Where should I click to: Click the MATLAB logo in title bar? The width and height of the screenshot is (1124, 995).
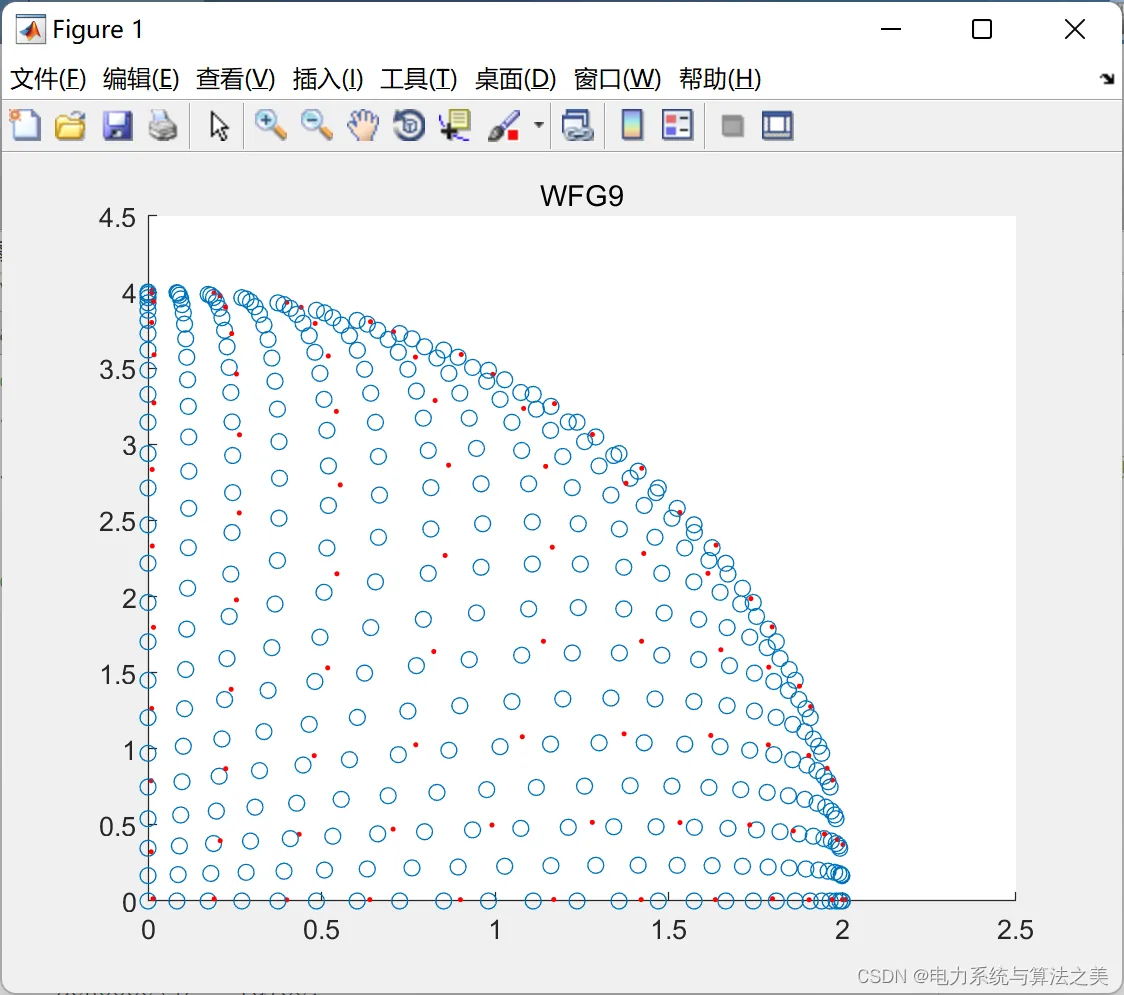coord(31,29)
